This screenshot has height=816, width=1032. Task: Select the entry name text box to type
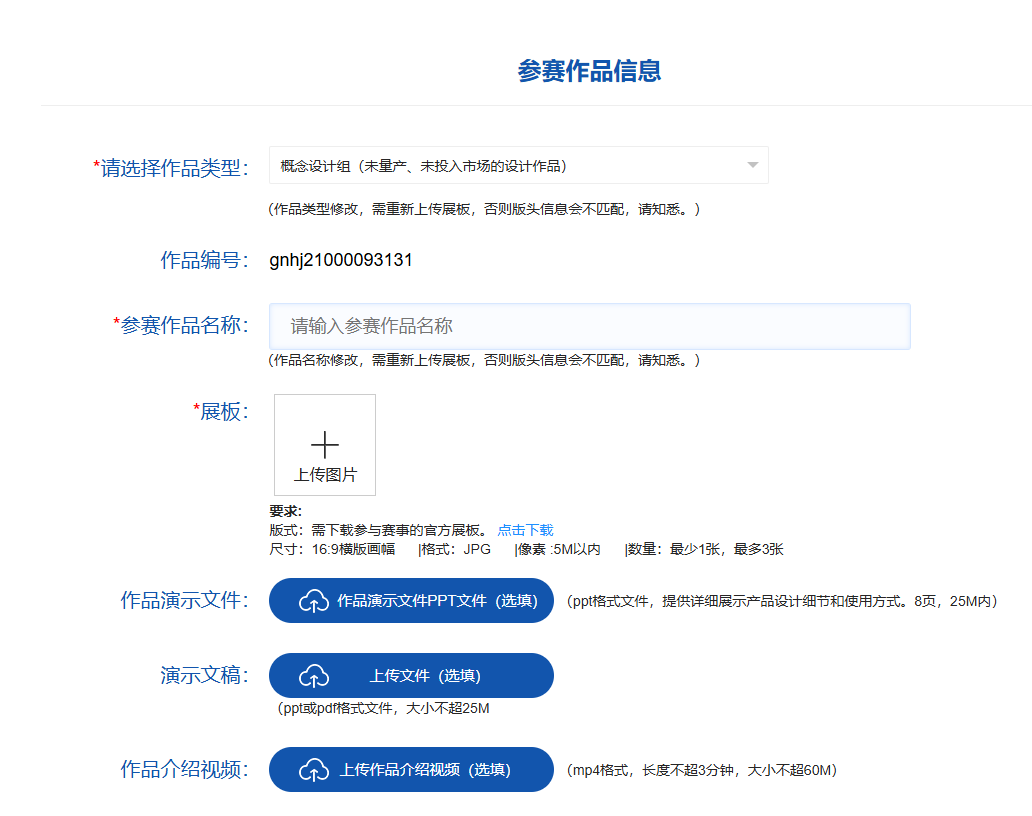click(589, 326)
